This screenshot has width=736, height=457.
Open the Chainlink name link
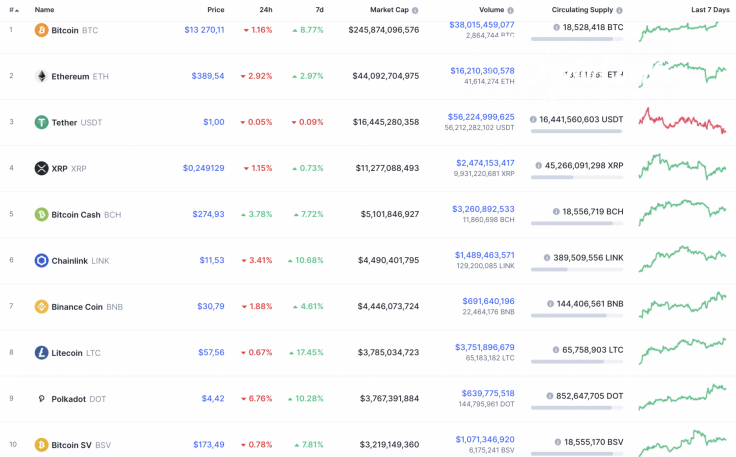[69, 260]
